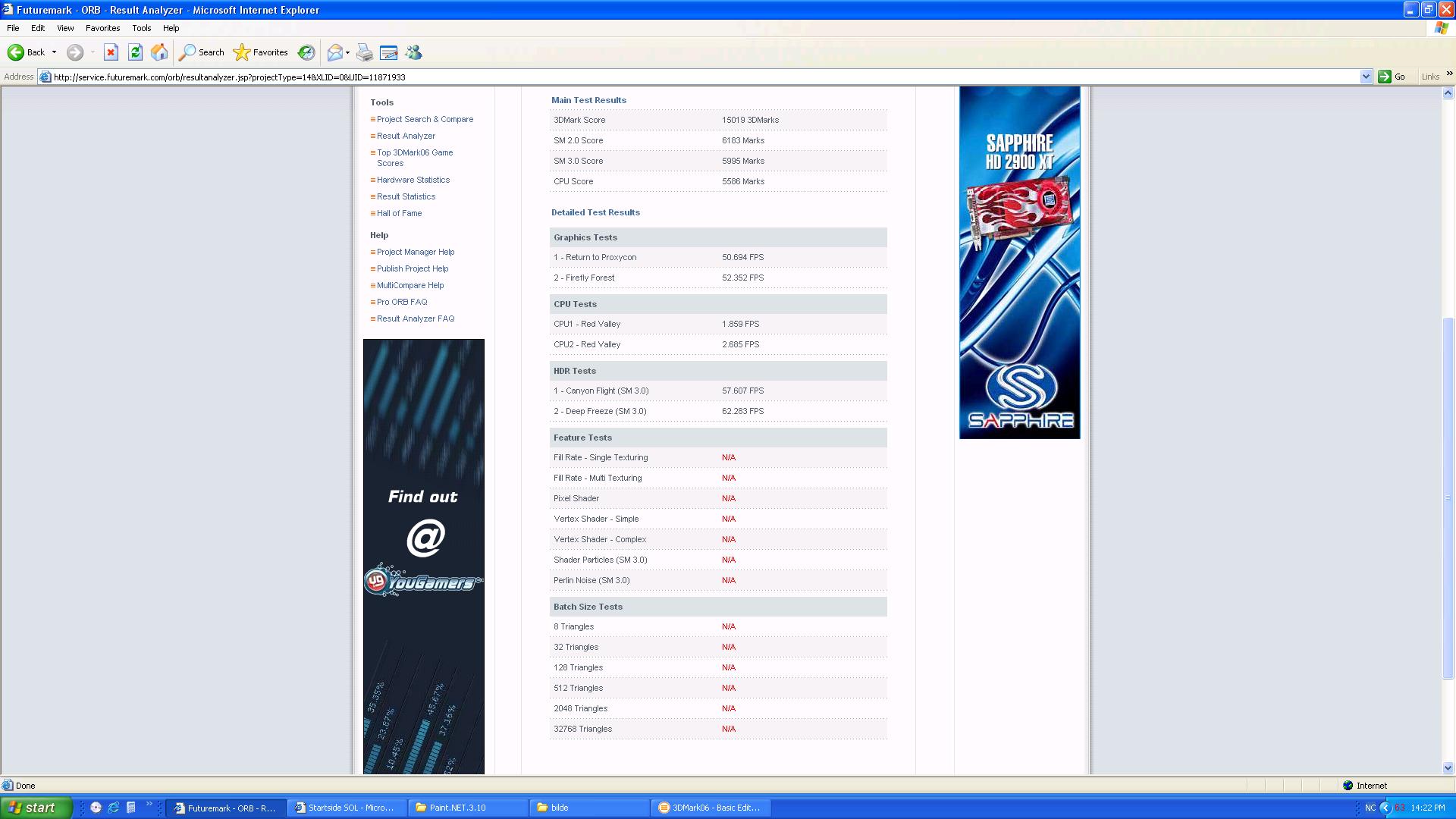Click the Edit page toolbar icon
Screen dimensions: 1456x819
pos(388,52)
